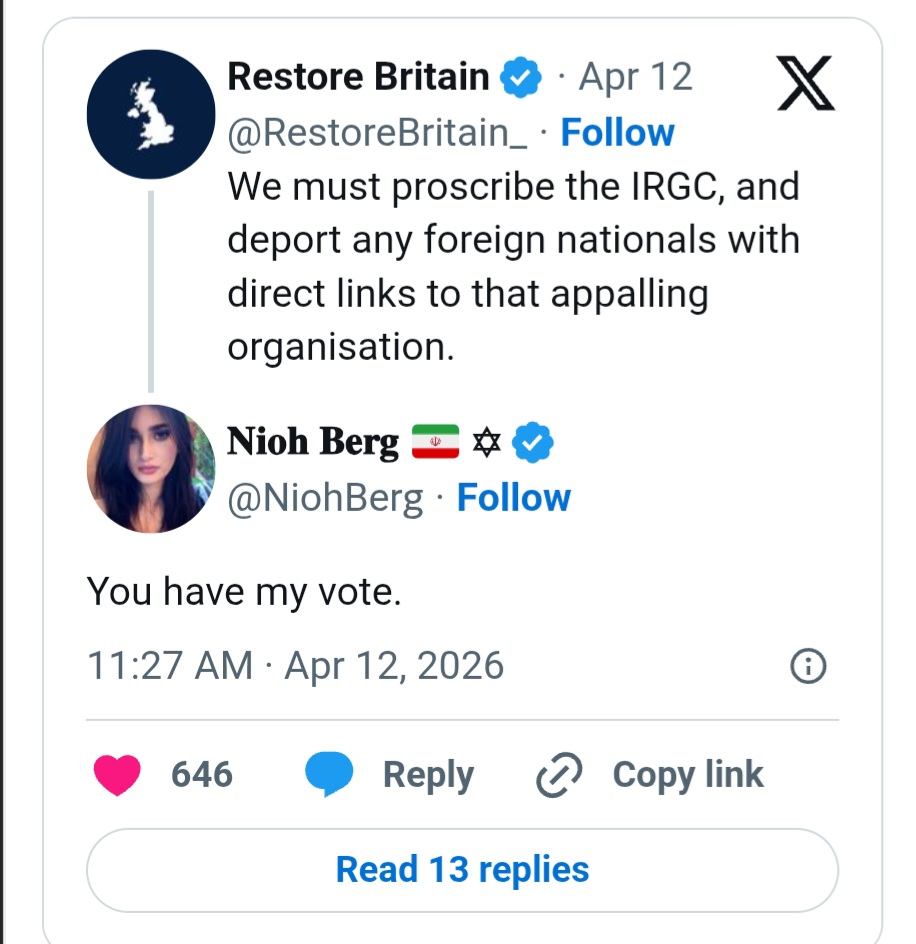Click the Iran flag emoji

[x=435, y=441]
